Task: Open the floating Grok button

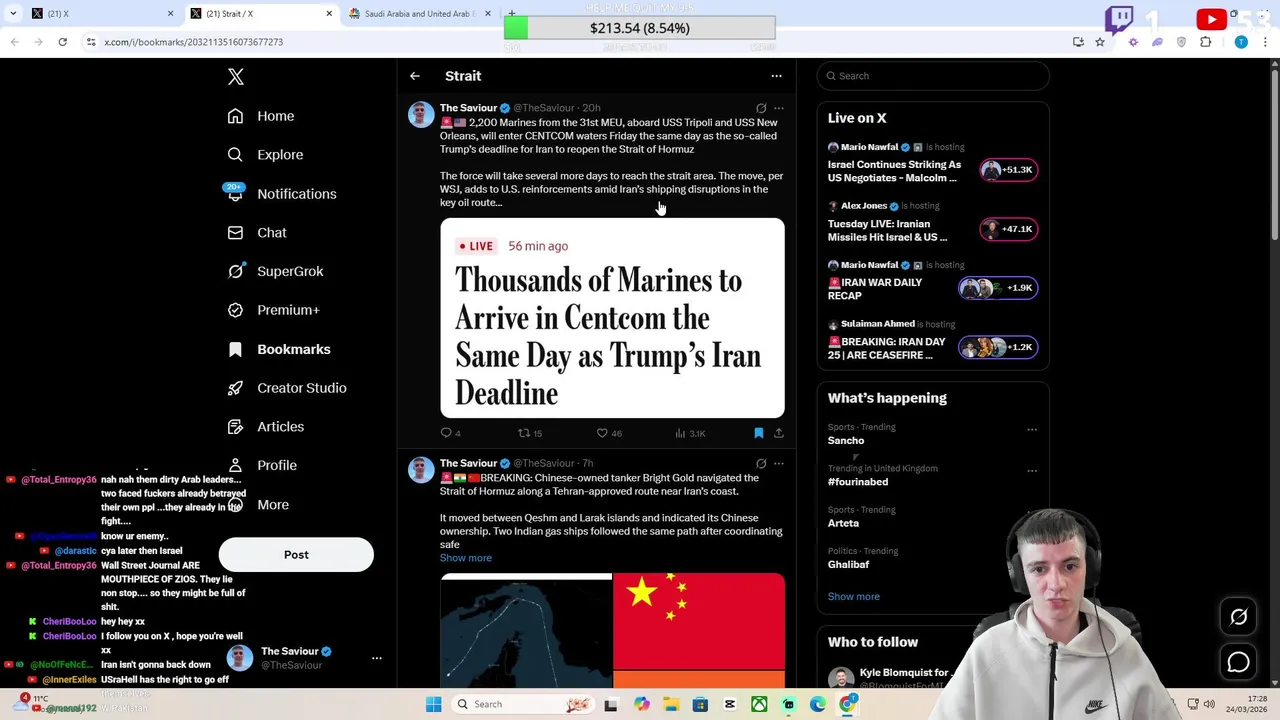Action: [x=1239, y=617]
